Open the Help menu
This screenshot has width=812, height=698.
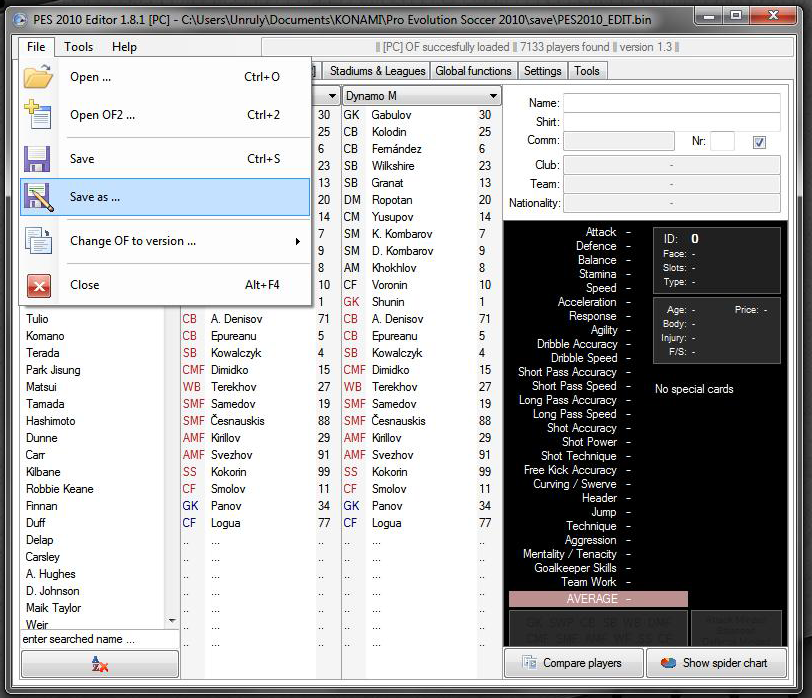124,47
